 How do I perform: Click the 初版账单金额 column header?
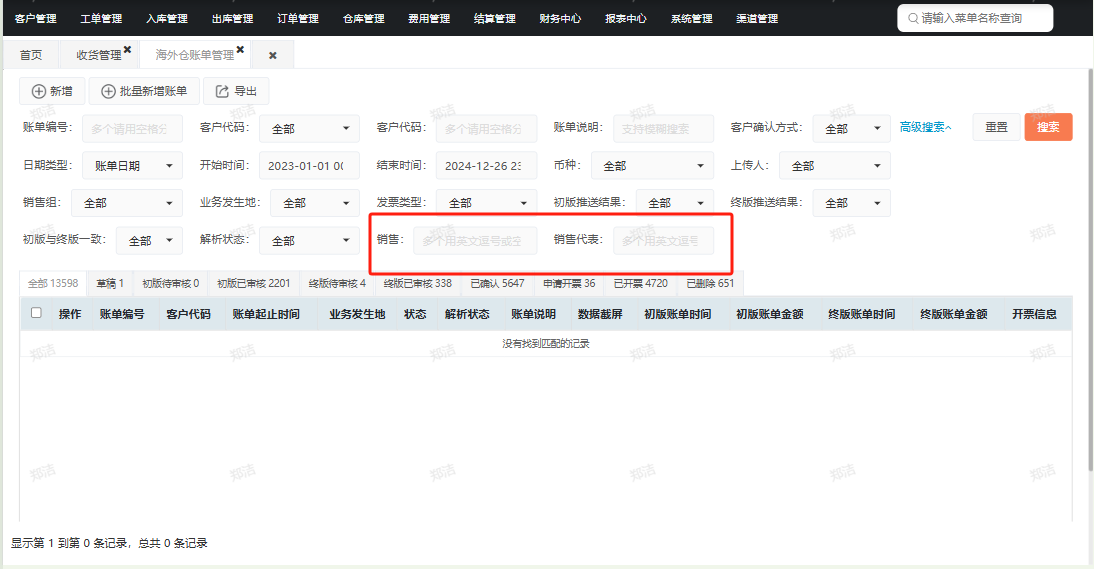770,314
